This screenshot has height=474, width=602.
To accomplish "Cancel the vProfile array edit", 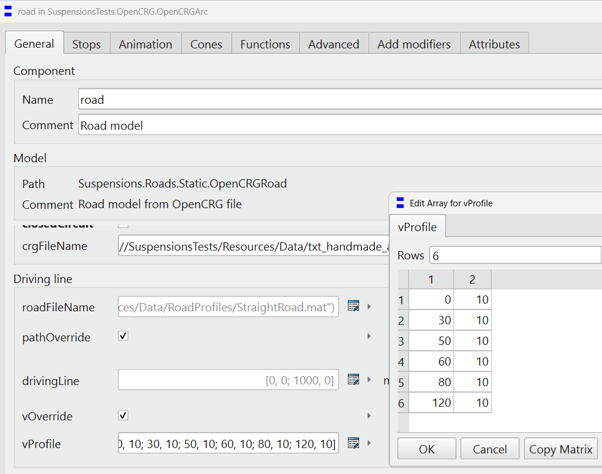I will pyautogui.click(x=490, y=449).
